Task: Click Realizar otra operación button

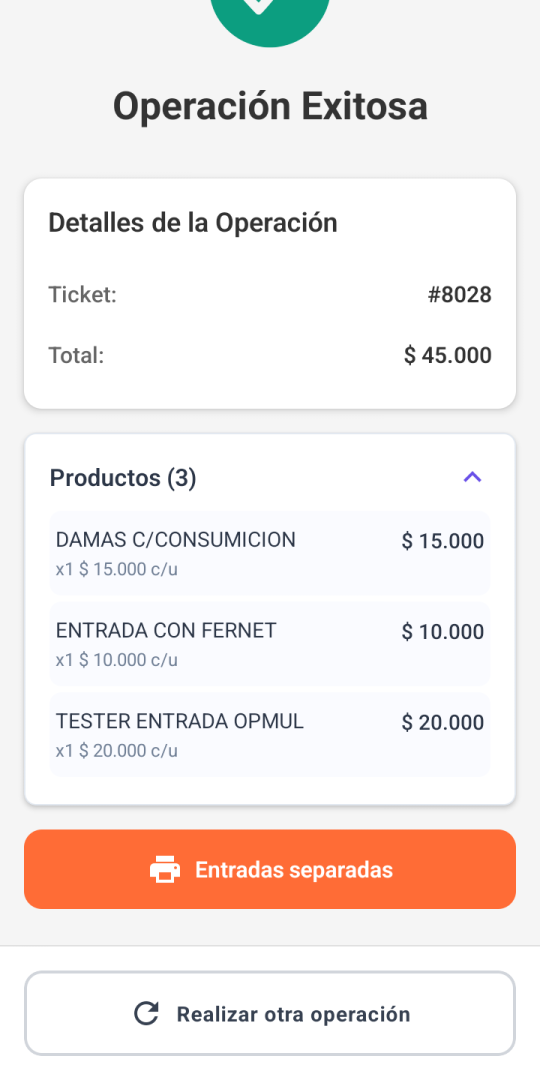Action: (x=270, y=1013)
